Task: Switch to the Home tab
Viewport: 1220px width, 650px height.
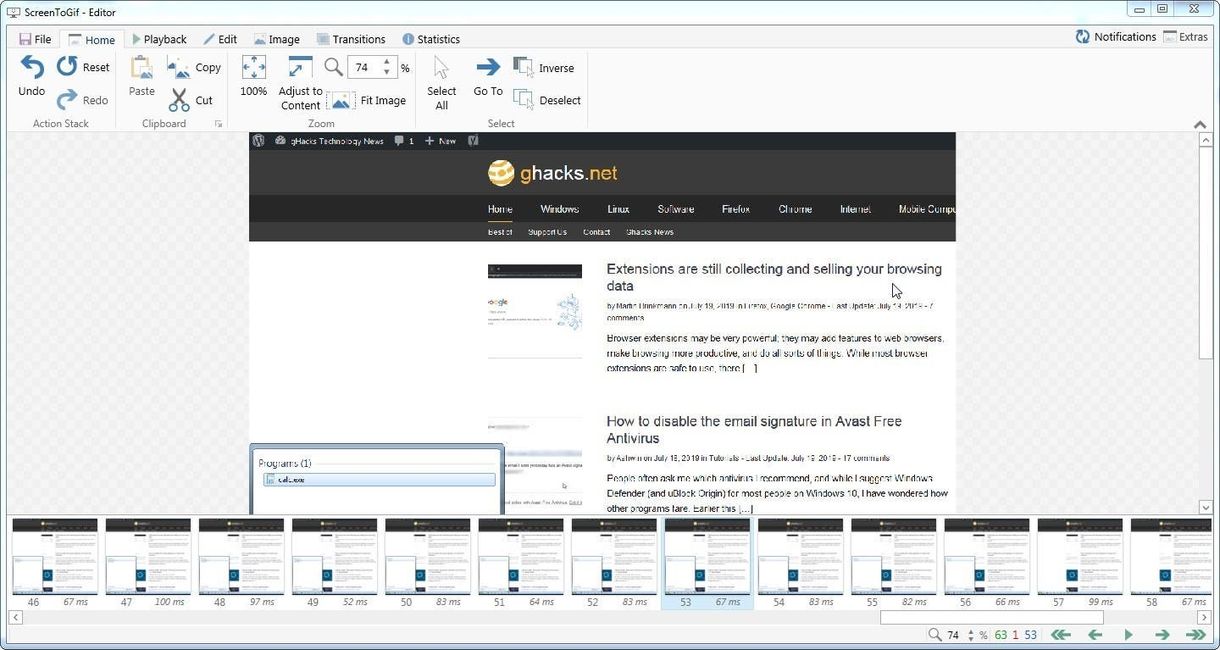Action: pyautogui.click(x=91, y=39)
